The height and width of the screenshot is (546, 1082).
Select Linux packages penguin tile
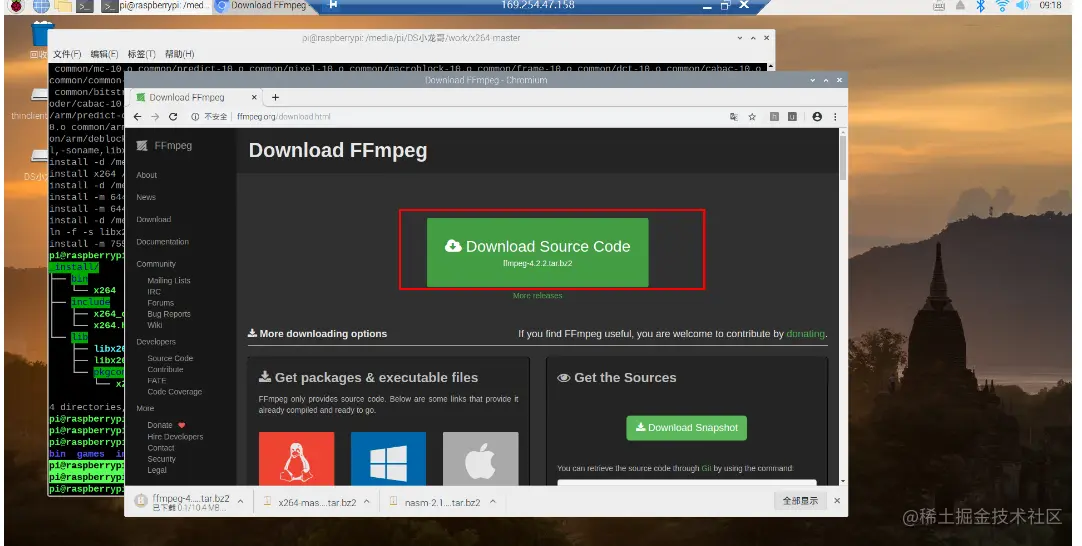coord(296,458)
